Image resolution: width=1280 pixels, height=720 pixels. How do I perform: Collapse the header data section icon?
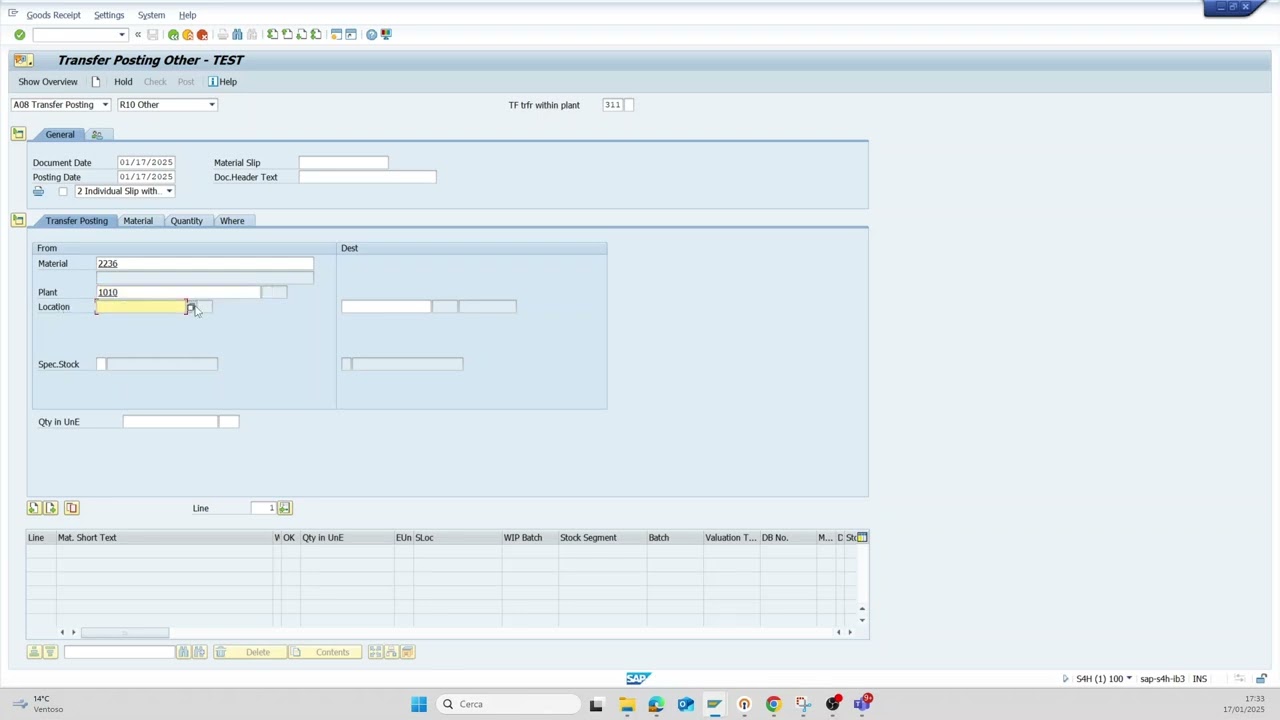18,134
